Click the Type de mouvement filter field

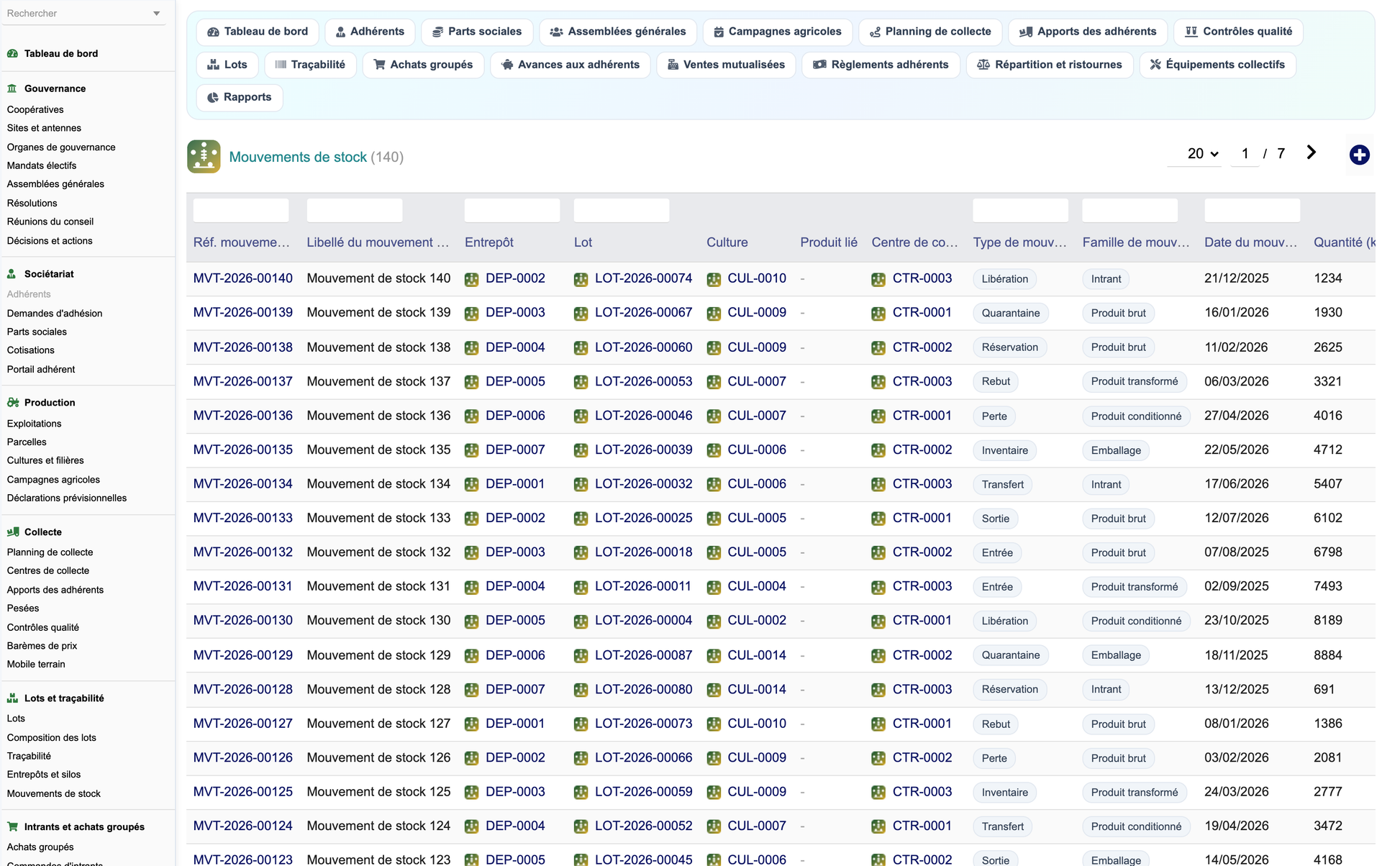coord(1020,210)
